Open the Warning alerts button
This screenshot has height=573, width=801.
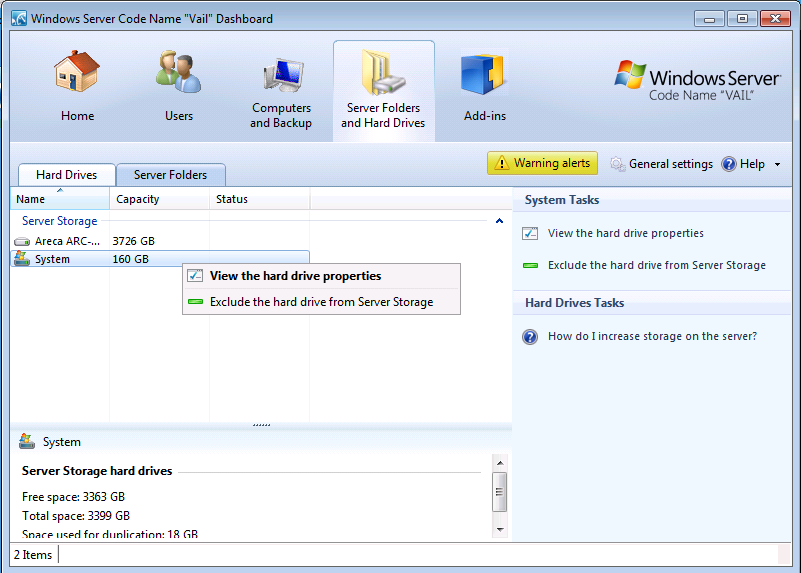click(x=542, y=163)
